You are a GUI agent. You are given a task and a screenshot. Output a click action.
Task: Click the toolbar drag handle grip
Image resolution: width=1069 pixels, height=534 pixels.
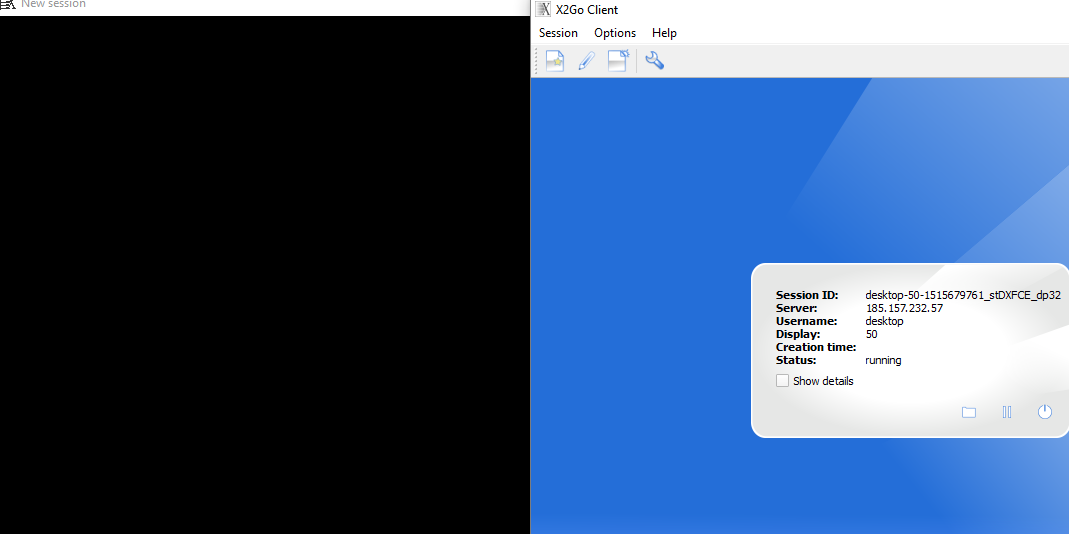(x=537, y=61)
